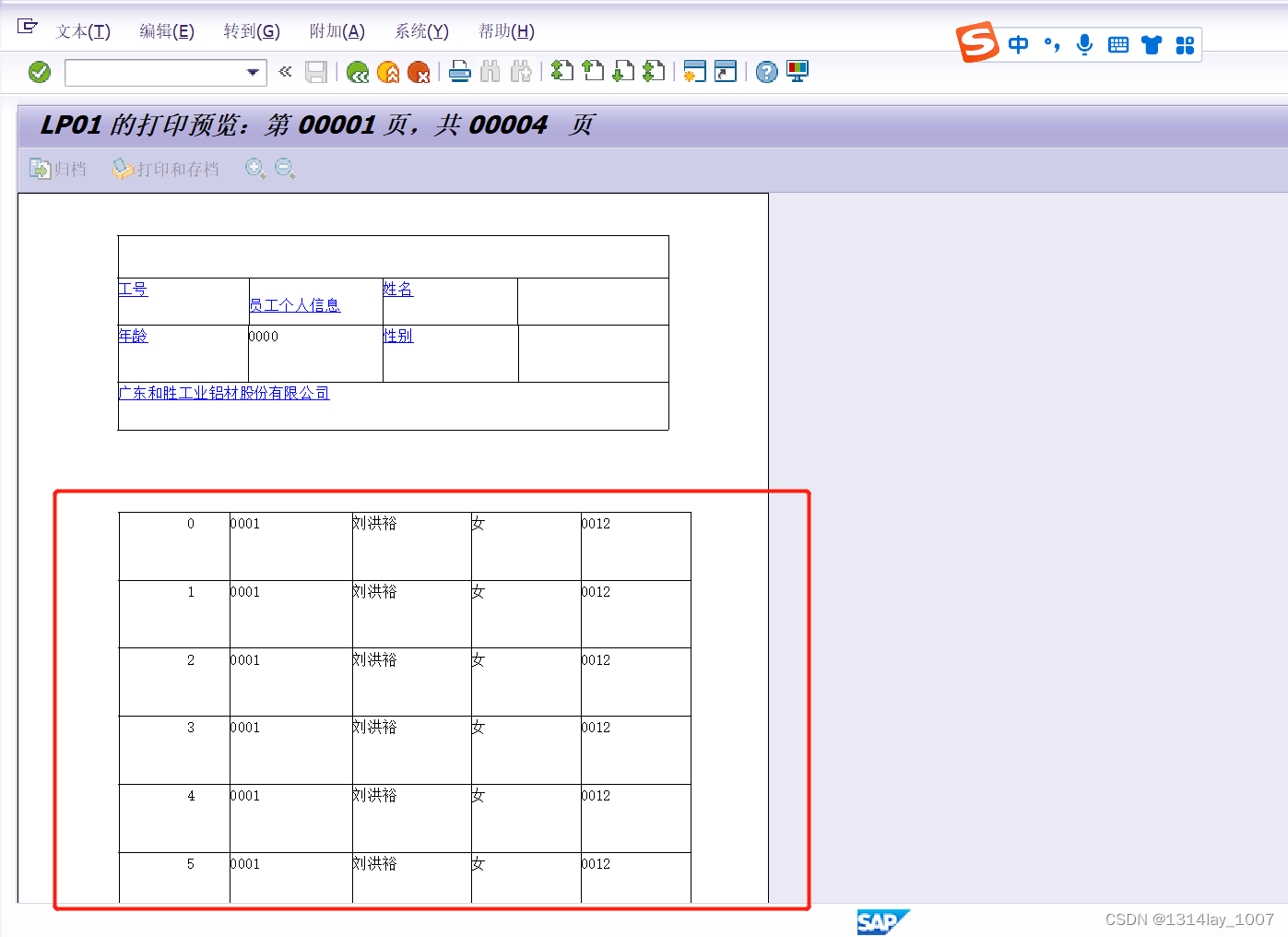1288x937 pixels.
Task: Click the 0000 value next to 年龄
Action: tap(264, 337)
